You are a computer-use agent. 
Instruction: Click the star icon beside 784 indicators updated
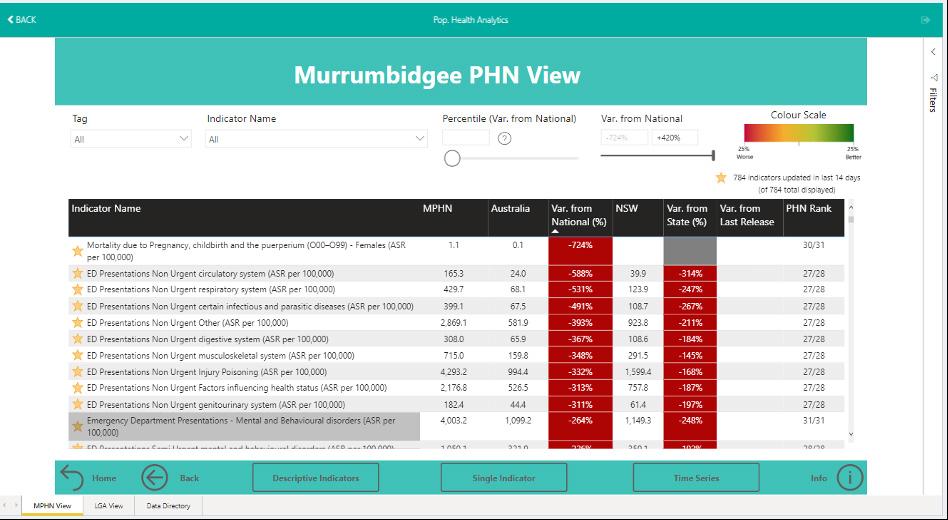721,178
